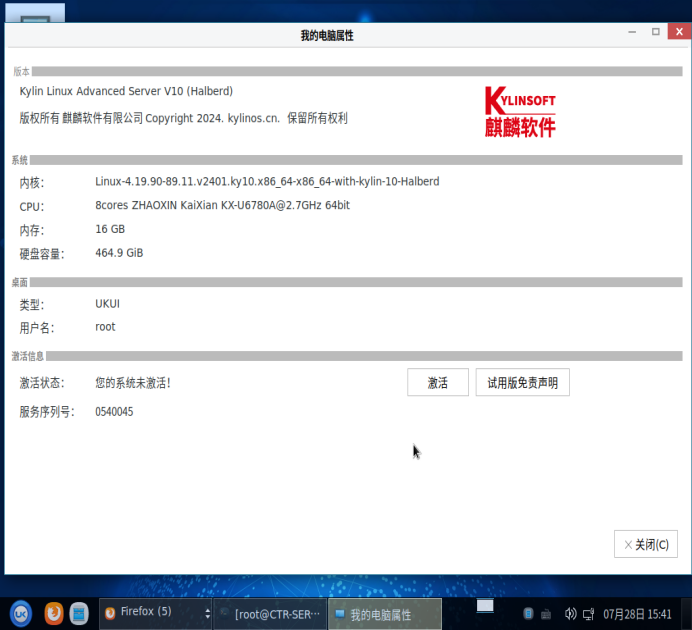Screen dimensions: 692x630
Task: Switch to the root@CTR-SER terminal task
Action: [x=270, y=614]
